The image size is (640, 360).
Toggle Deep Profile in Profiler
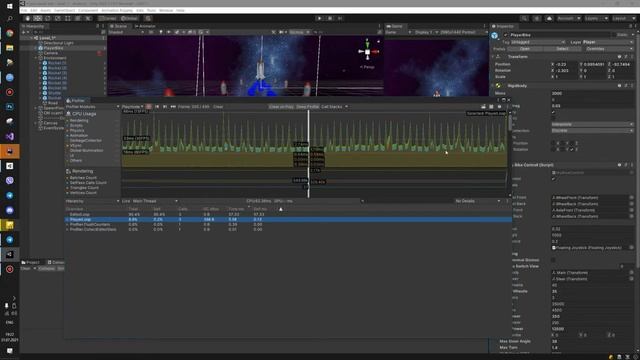point(307,107)
